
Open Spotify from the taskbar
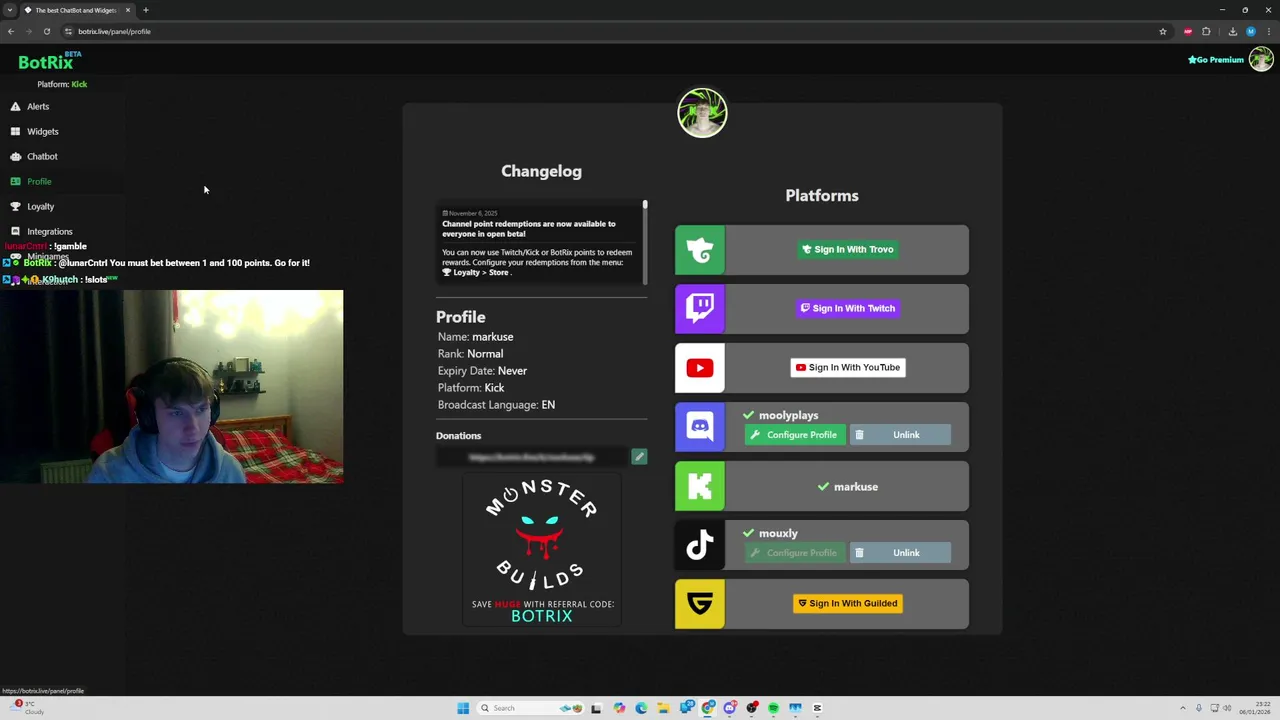tap(773, 708)
